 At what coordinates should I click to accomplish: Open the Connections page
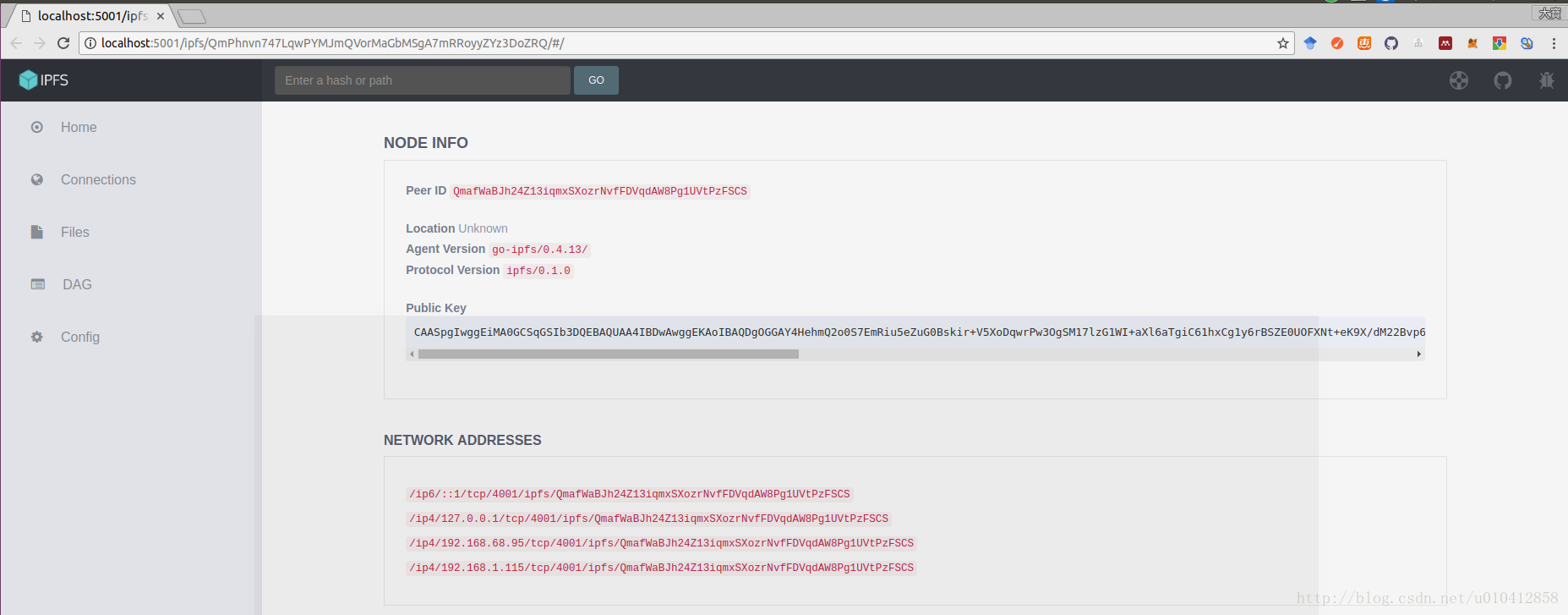tap(98, 179)
